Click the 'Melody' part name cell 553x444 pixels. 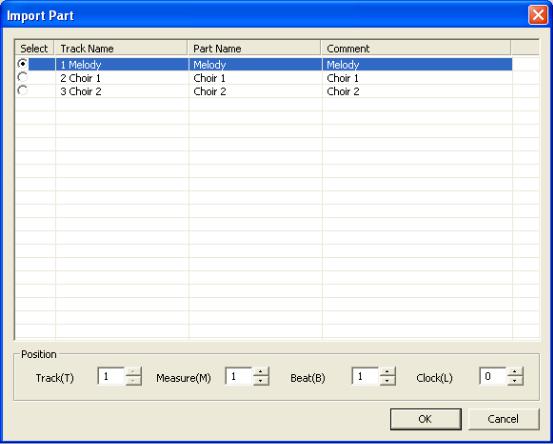pos(255,65)
